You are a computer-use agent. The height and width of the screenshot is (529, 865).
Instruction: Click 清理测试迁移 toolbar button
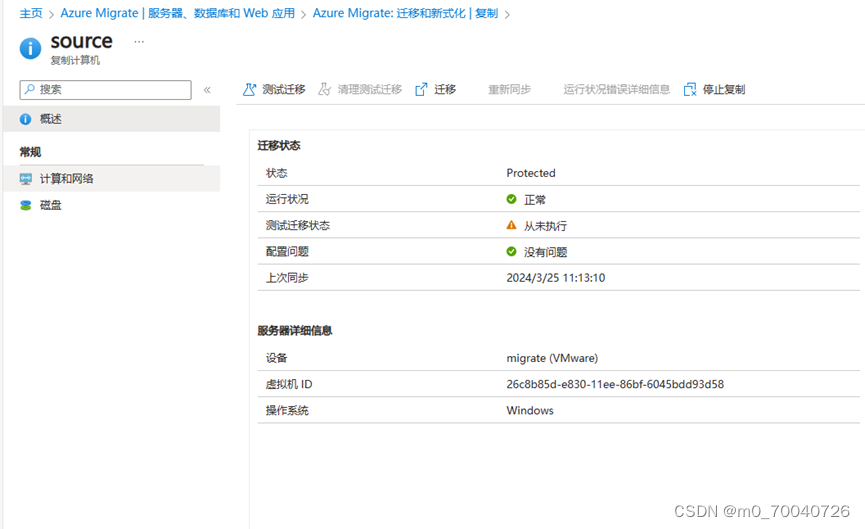click(360, 89)
